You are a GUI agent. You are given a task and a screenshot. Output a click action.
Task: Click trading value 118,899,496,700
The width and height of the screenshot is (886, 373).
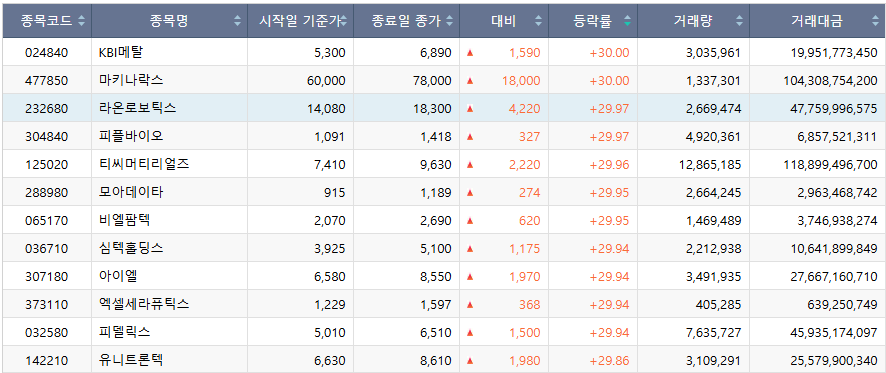831,164
